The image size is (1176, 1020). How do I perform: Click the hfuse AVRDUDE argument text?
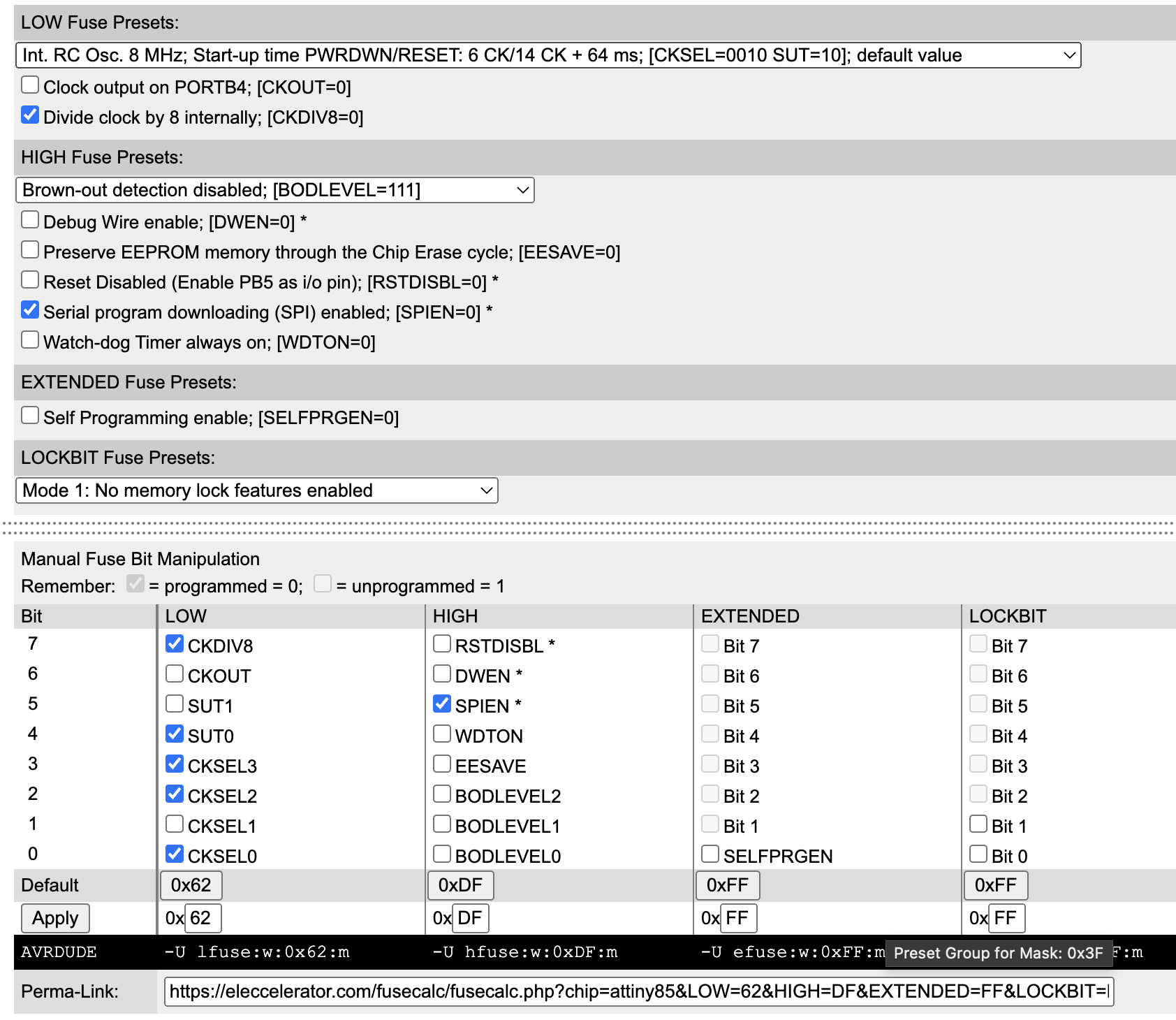tap(524, 952)
